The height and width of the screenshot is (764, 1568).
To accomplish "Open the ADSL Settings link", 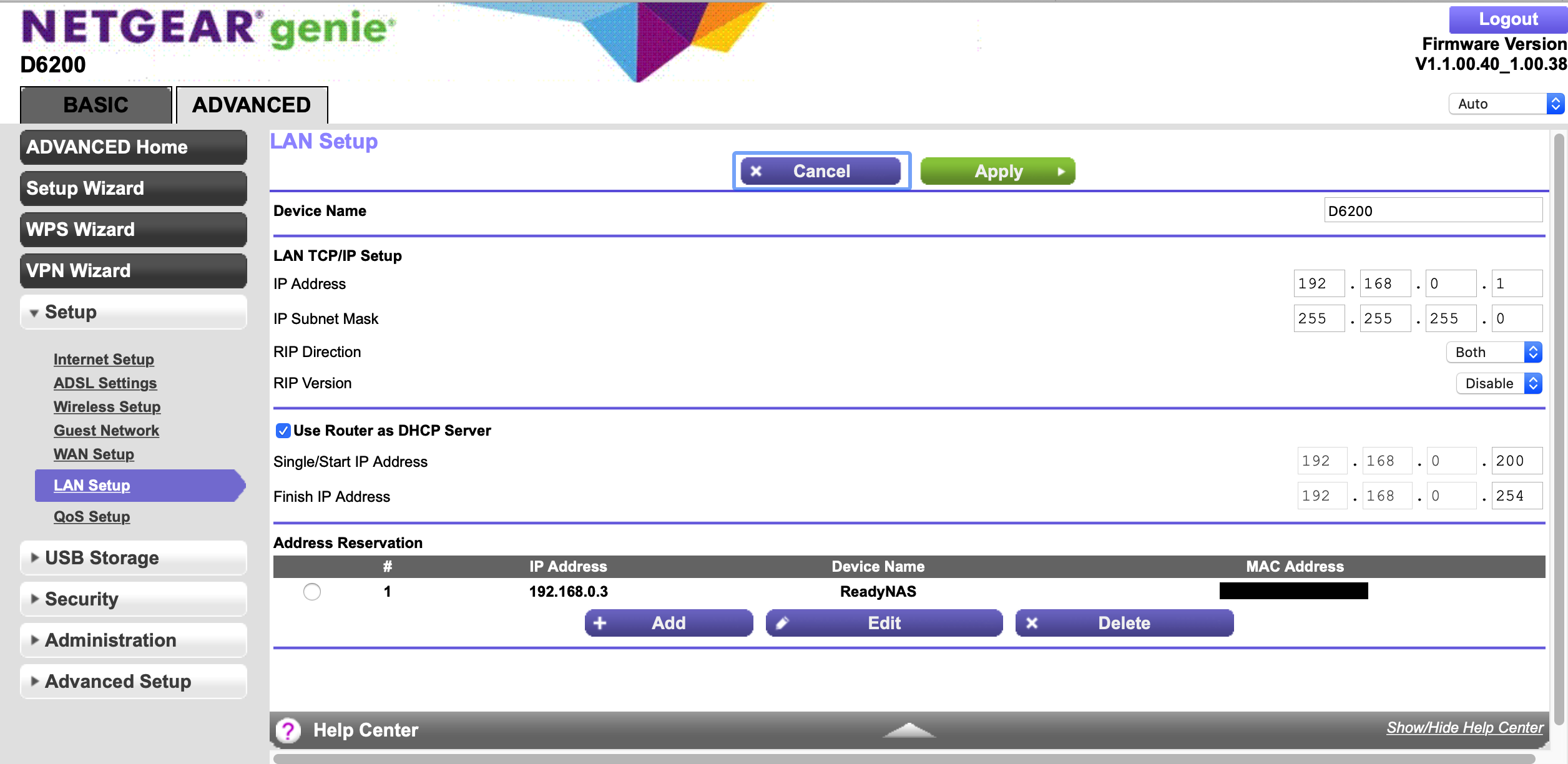I will click(105, 383).
